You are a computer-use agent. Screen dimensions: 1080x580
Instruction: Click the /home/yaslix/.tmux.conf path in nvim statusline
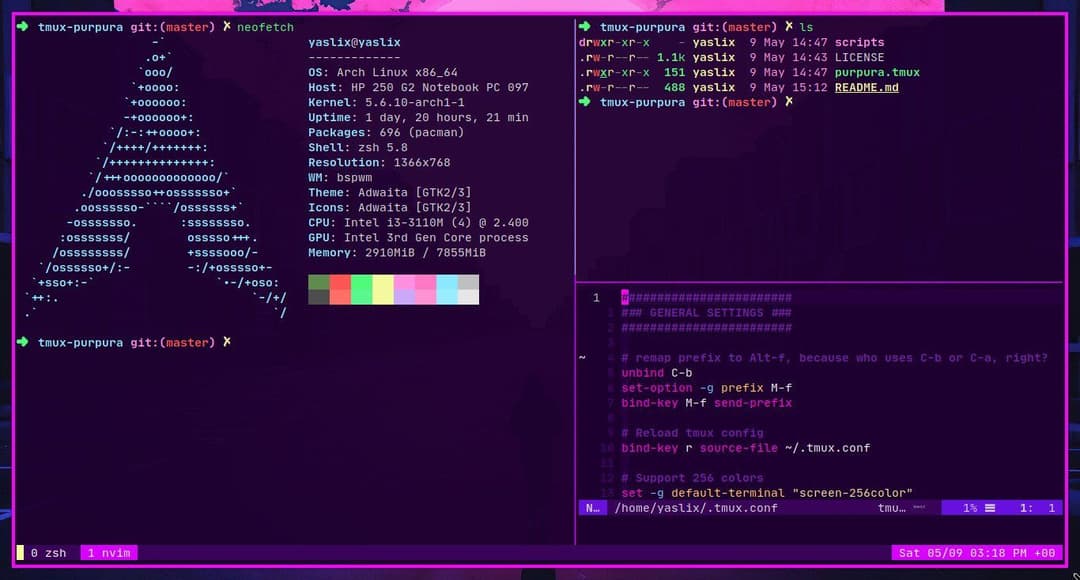tap(696, 508)
